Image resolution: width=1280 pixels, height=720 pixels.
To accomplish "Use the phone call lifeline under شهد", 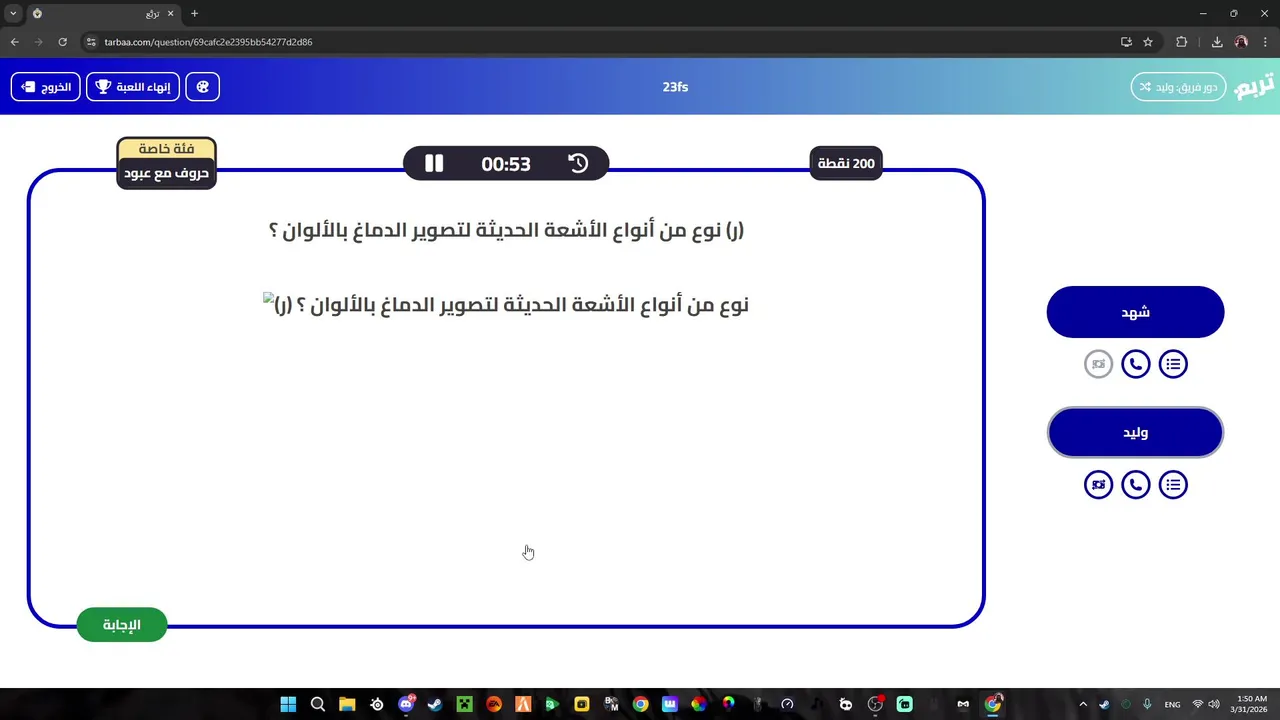I will (x=1136, y=364).
